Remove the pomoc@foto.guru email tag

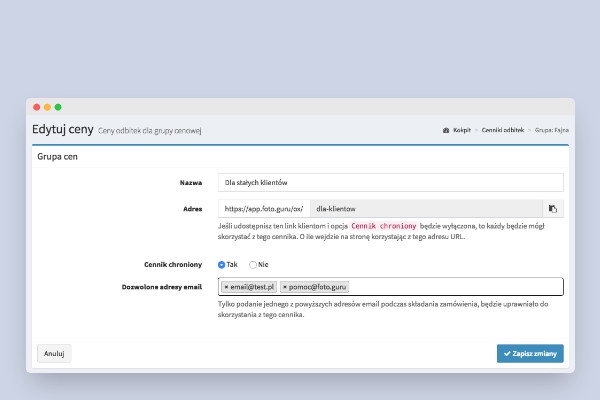(286, 287)
